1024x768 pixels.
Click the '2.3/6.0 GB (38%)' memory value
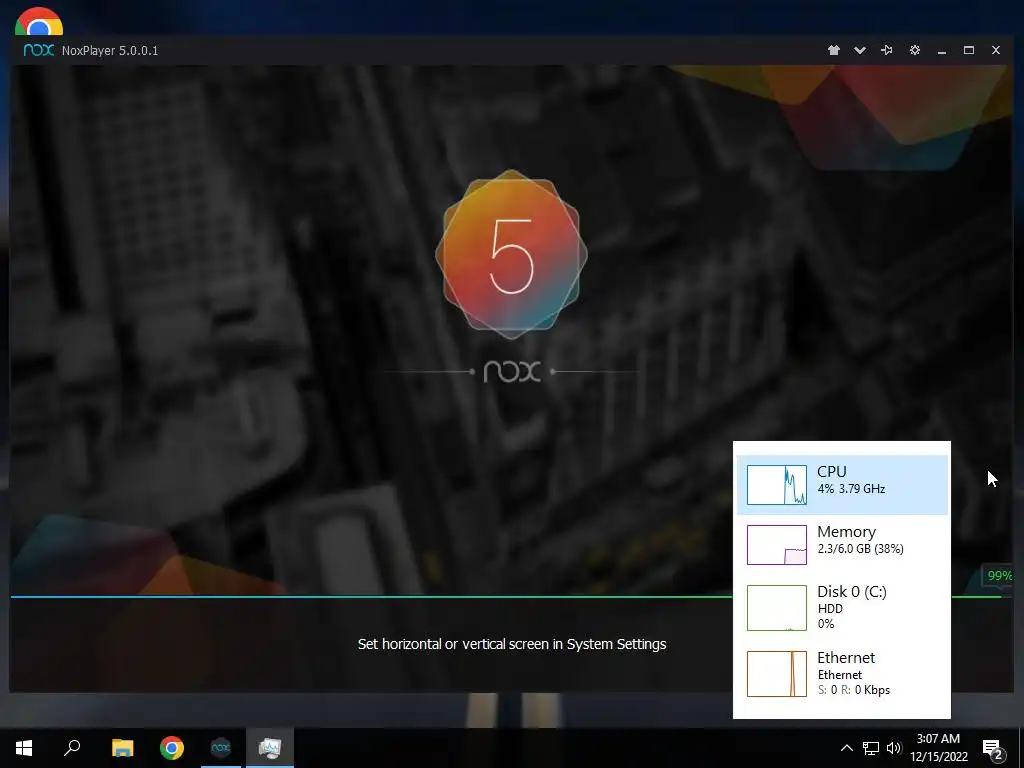(860, 549)
